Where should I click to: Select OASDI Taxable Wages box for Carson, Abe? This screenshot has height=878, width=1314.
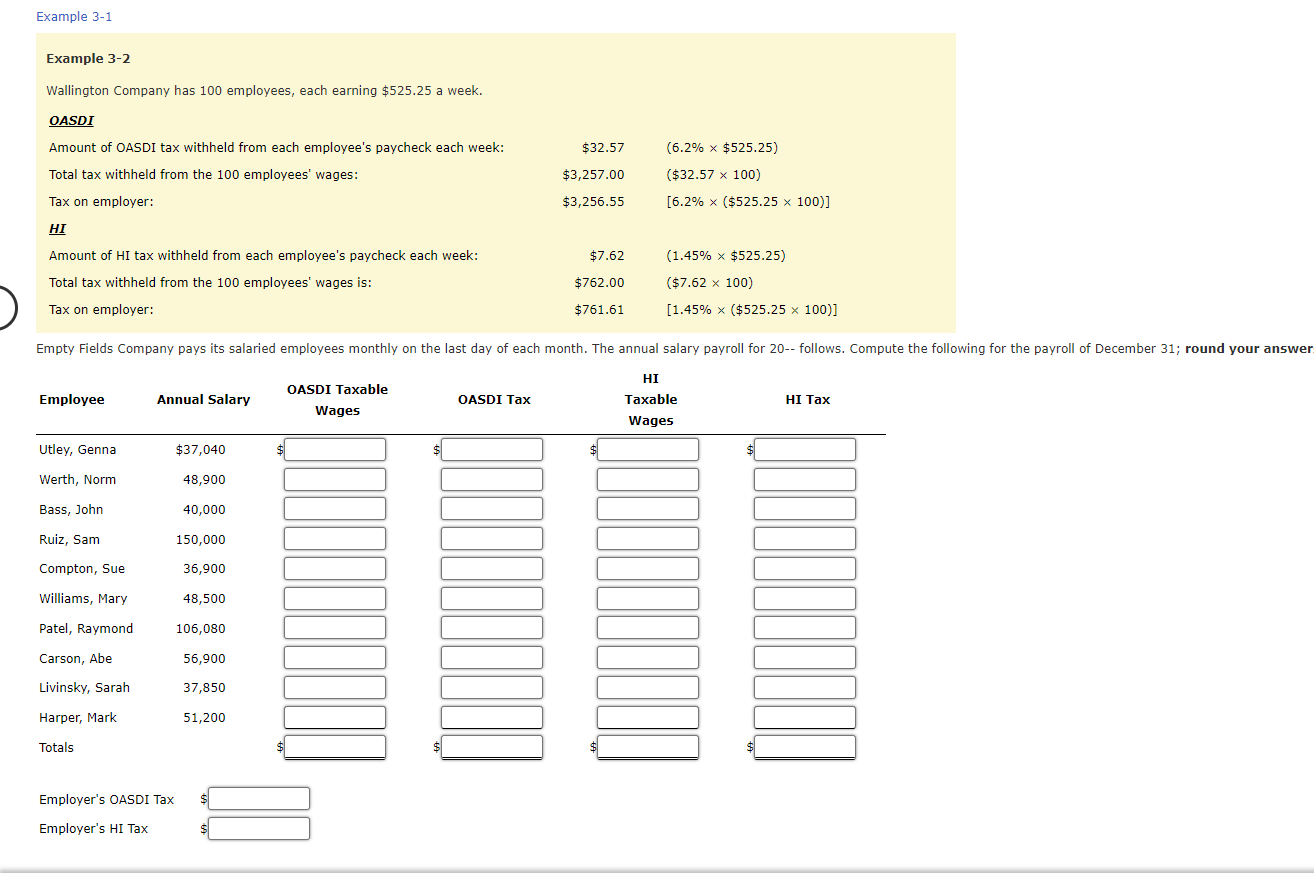click(x=335, y=658)
